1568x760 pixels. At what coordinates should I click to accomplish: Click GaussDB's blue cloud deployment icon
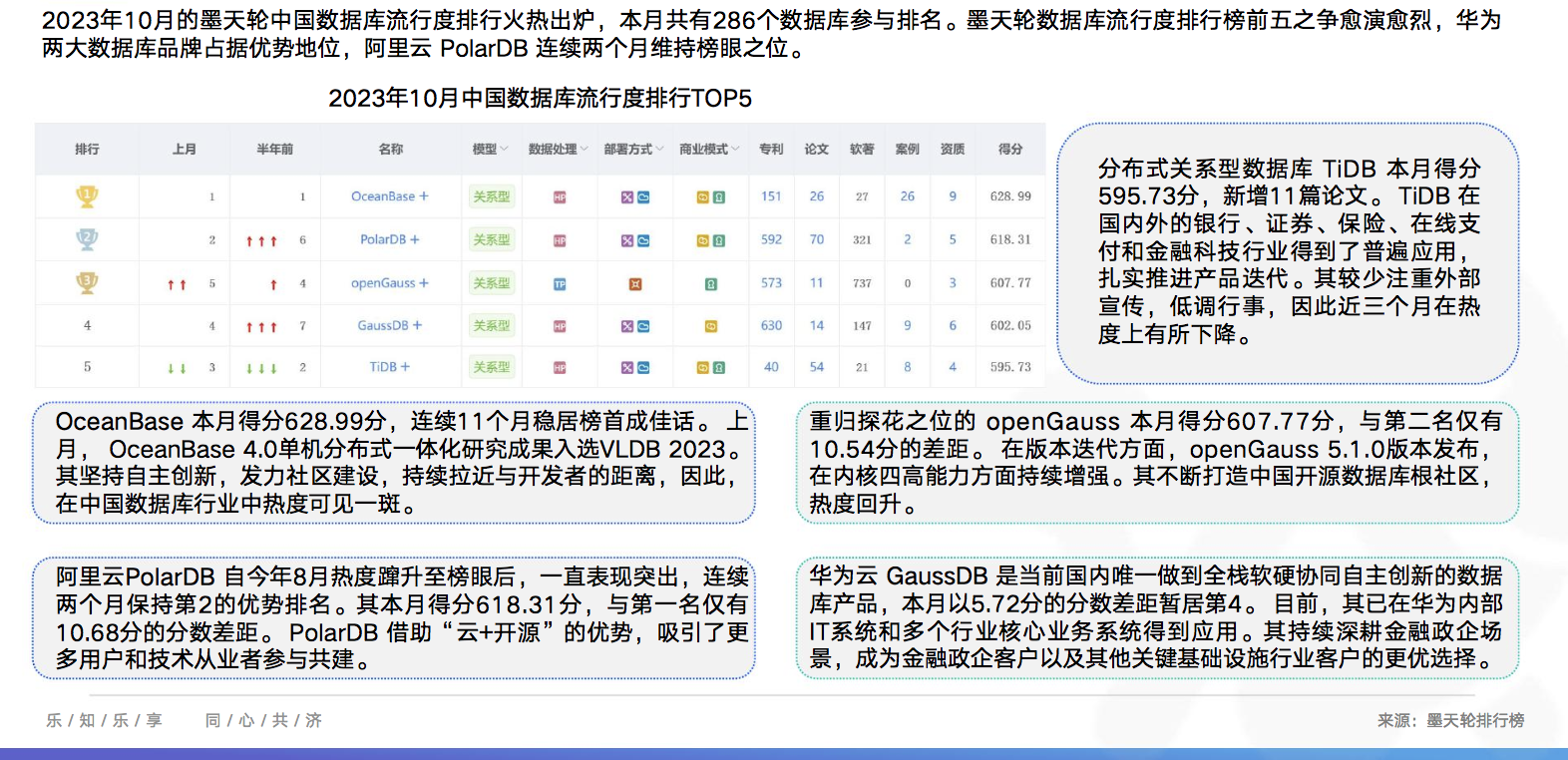coord(643,326)
